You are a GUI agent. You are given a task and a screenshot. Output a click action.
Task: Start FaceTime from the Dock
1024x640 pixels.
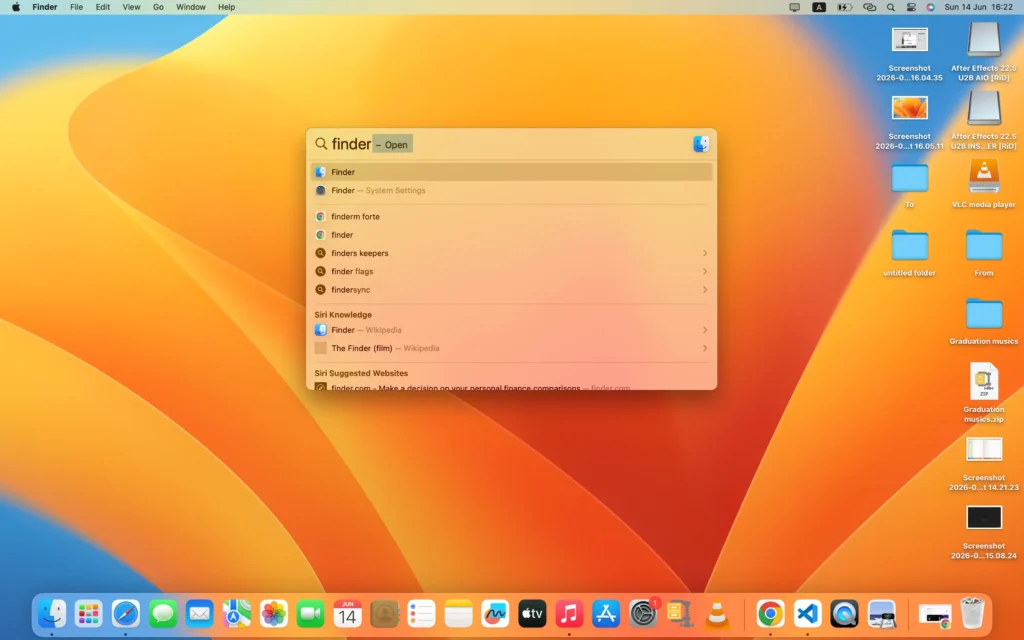[x=310, y=614]
